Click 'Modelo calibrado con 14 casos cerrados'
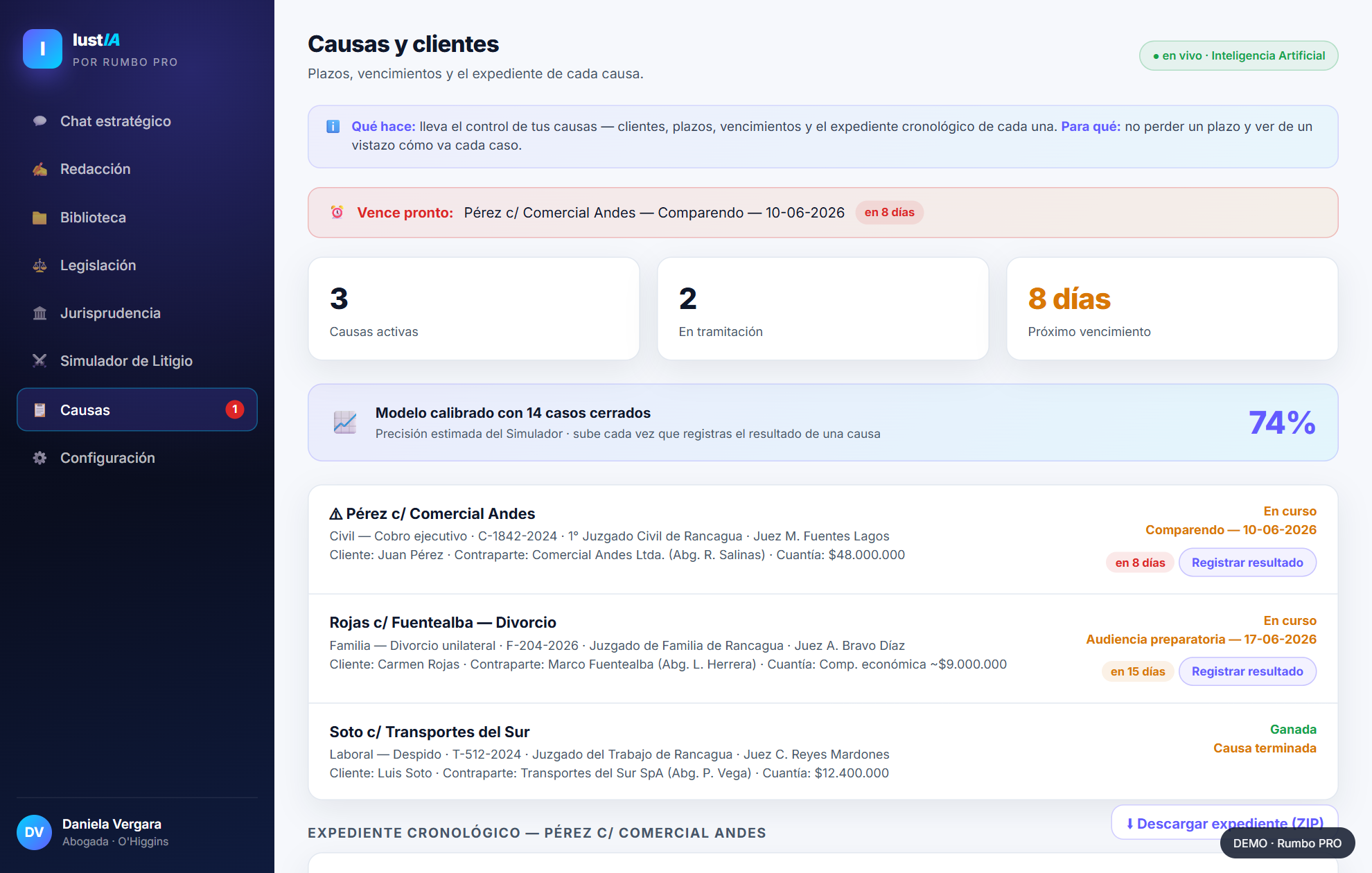The image size is (1372, 873). pos(513,413)
